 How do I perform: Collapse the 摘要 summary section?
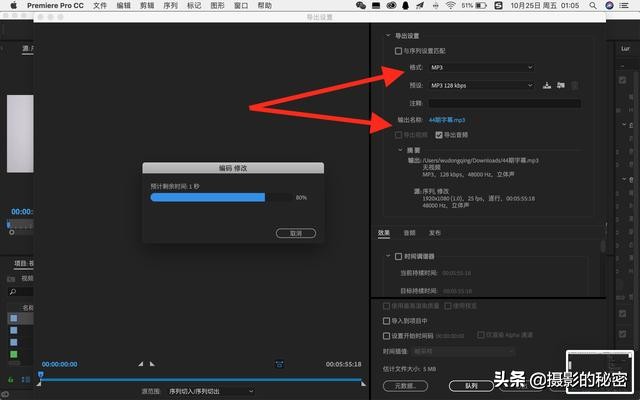[400, 150]
